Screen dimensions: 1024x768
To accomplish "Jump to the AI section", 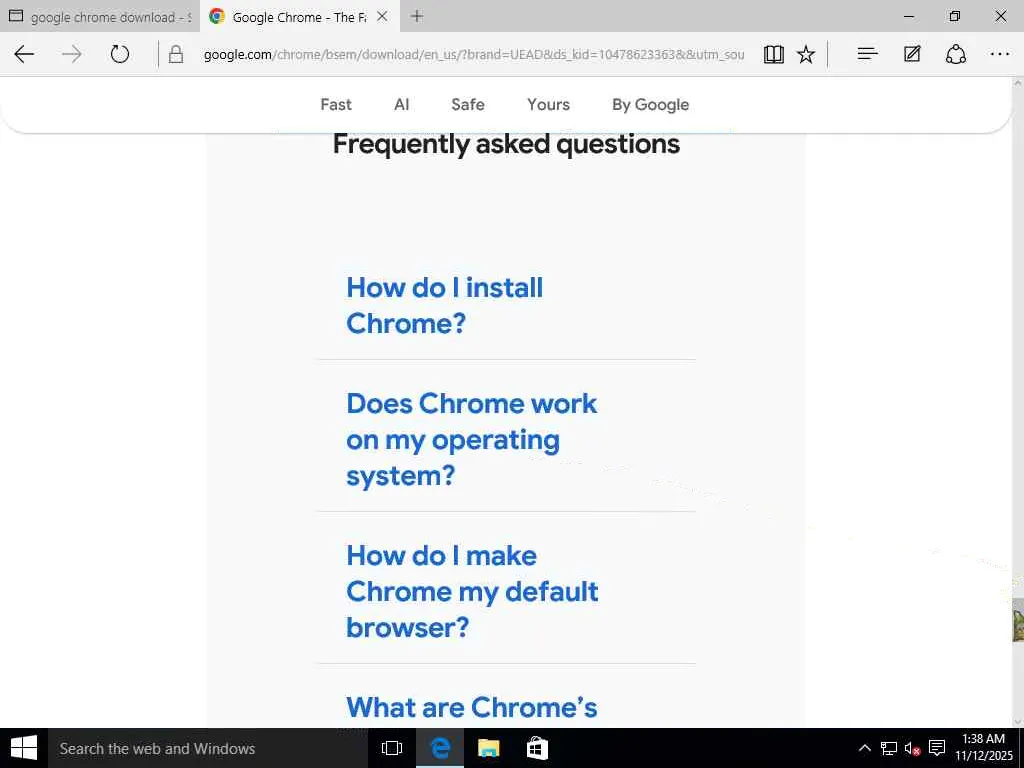I will [402, 104].
